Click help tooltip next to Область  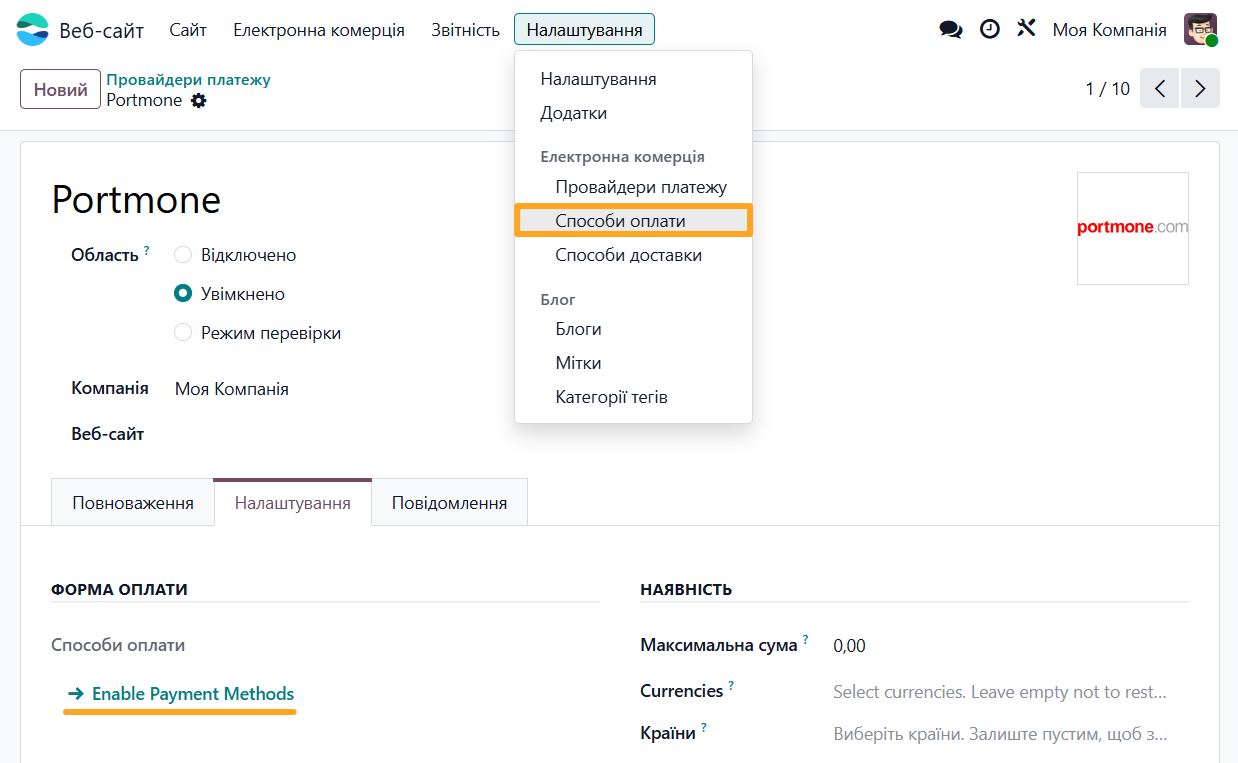pos(146,250)
